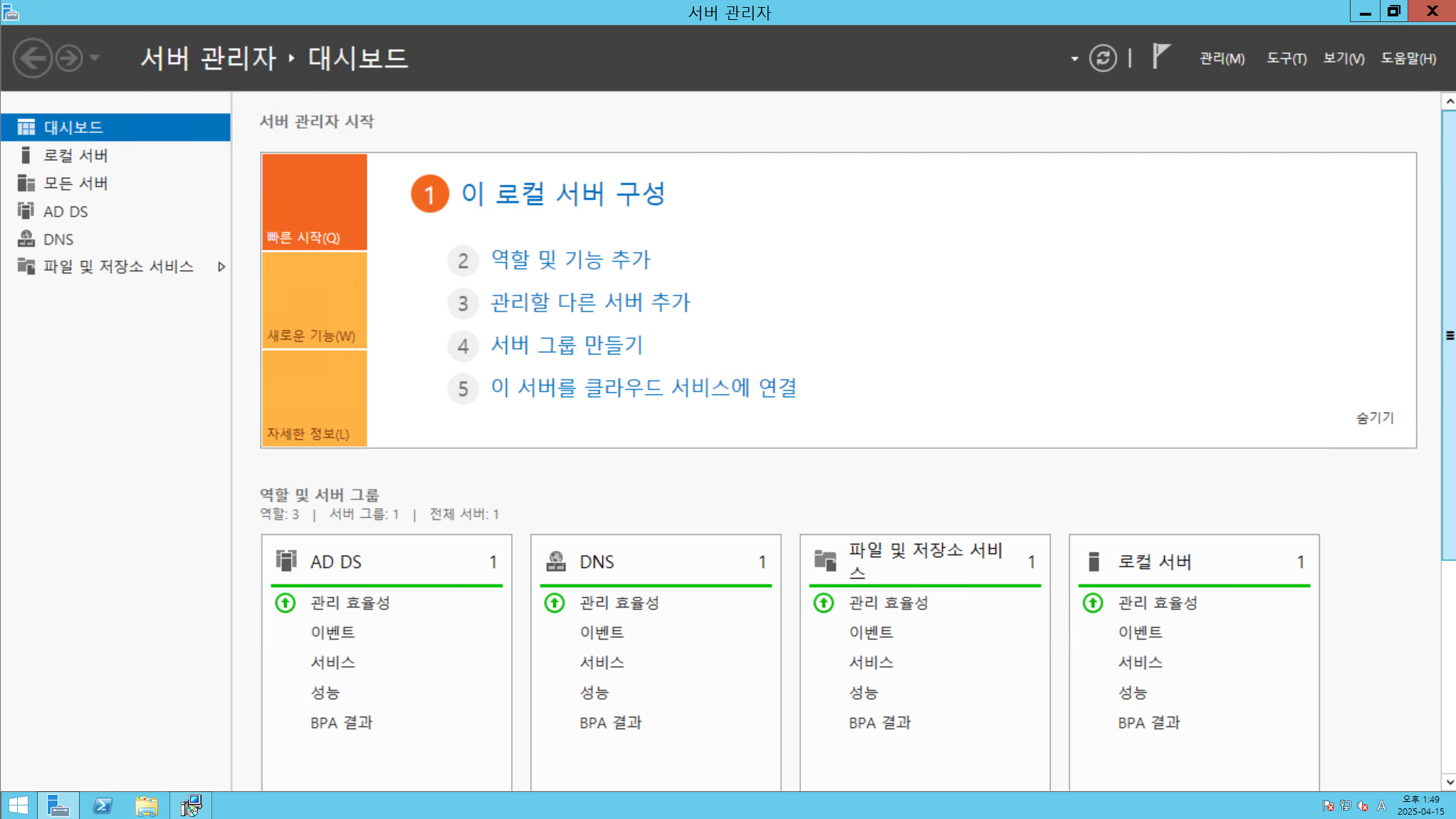Select 모든 서버 in the sidebar
Image resolution: width=1456 pixels, height=819 pixels.
coord(115,183)
